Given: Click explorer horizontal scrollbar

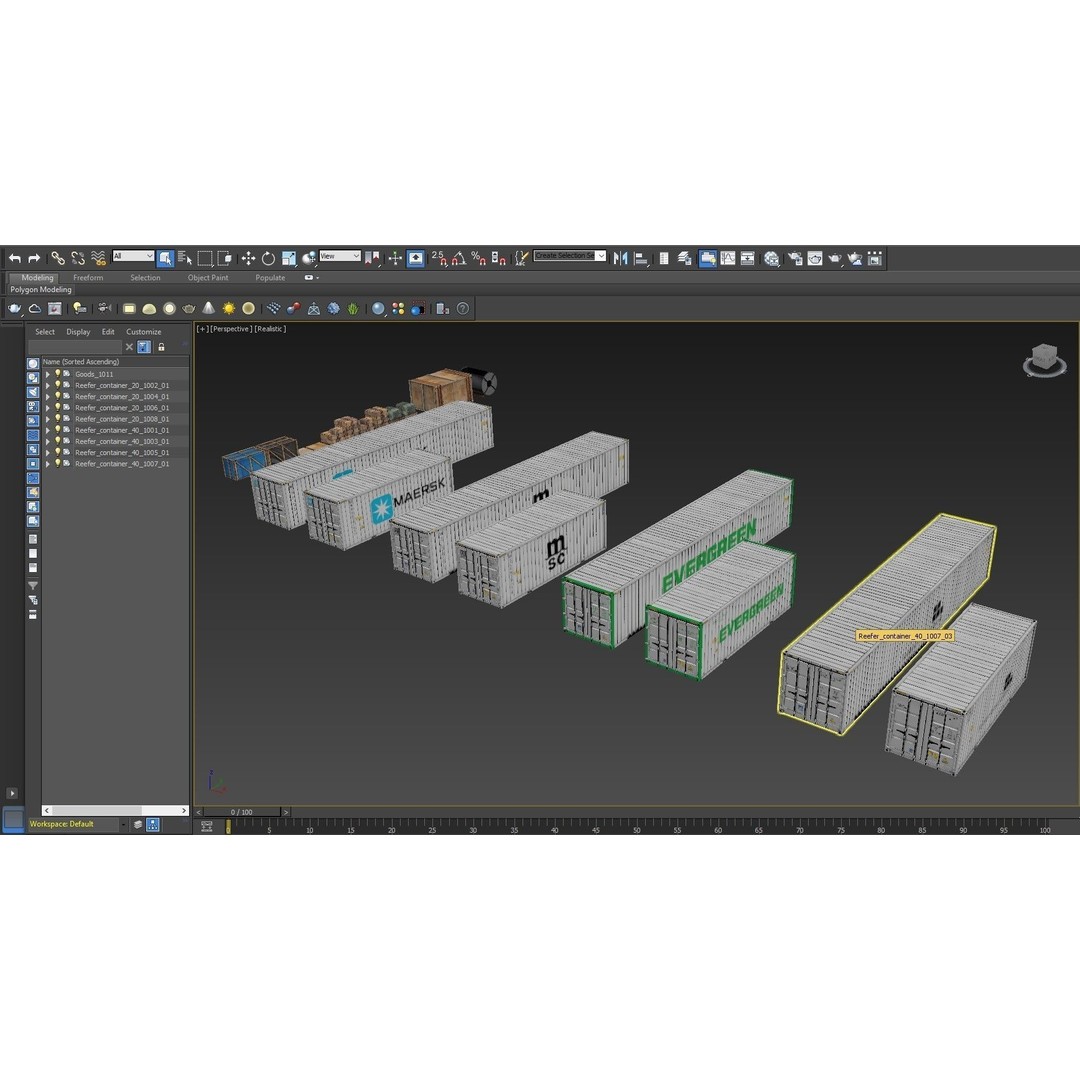Looking at the screenshot, I should (115, 811).
